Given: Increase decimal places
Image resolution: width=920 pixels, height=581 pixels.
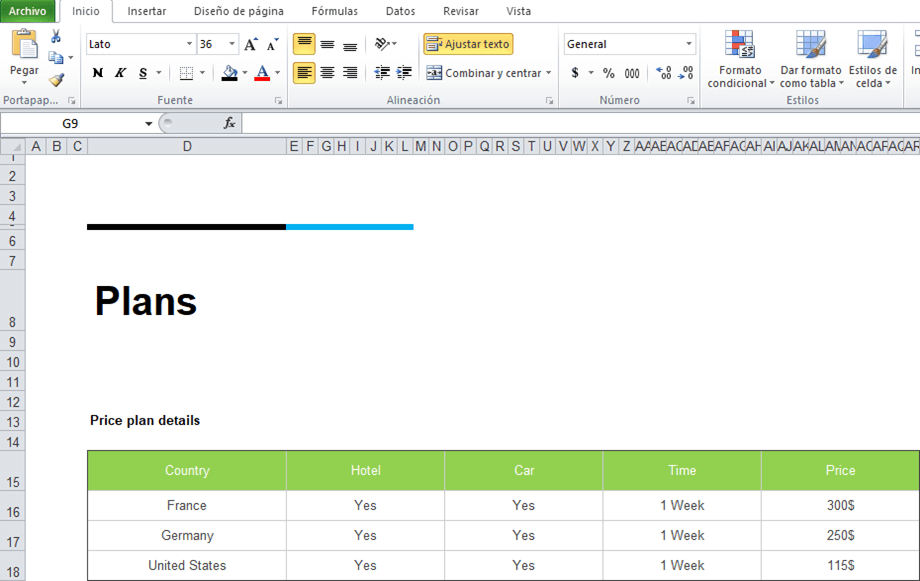Looking at the screenshot, I should [x=664, y=73].
